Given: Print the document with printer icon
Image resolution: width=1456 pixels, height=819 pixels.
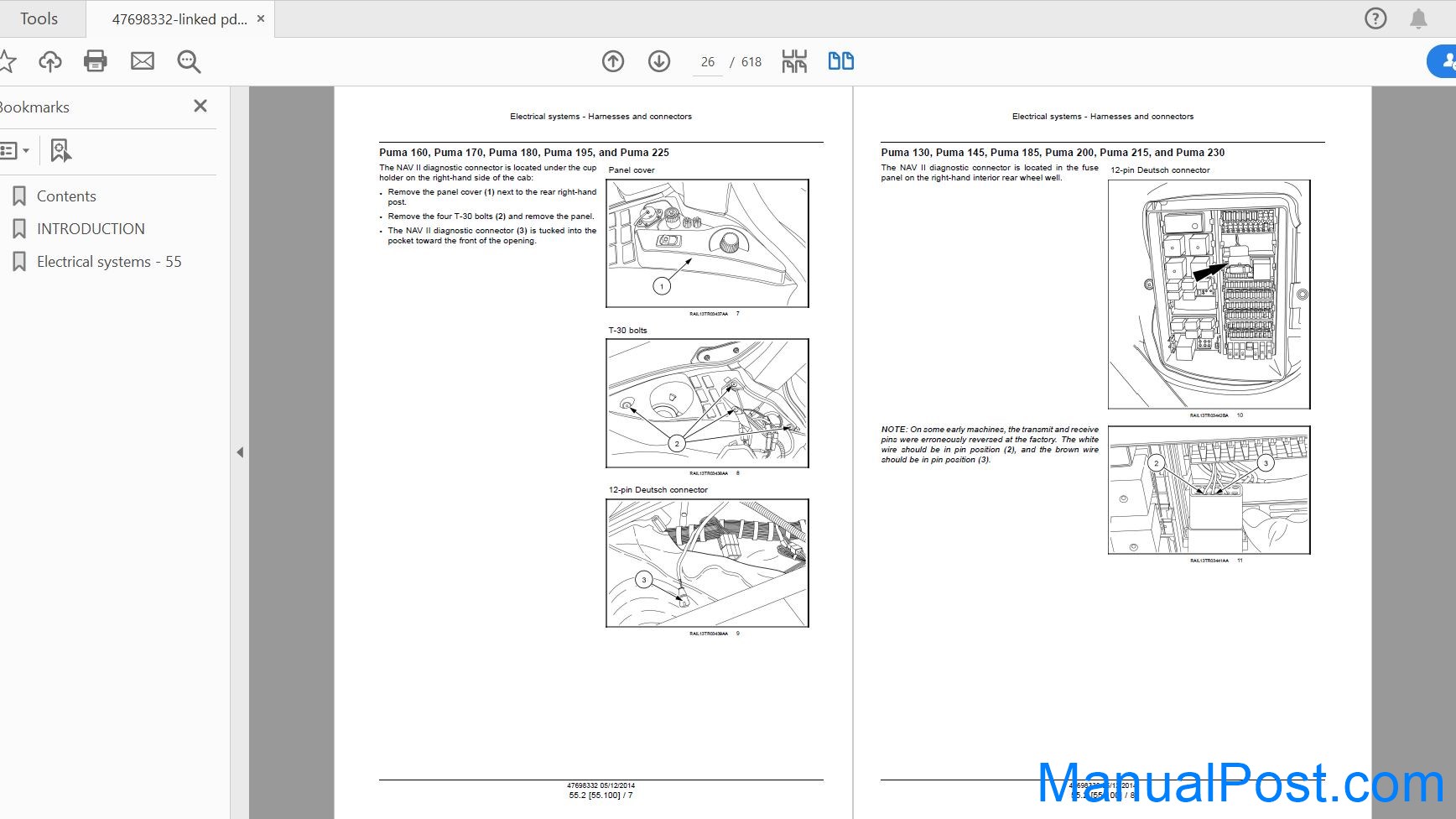Looking at the screenshot, I should coord(96,60).
